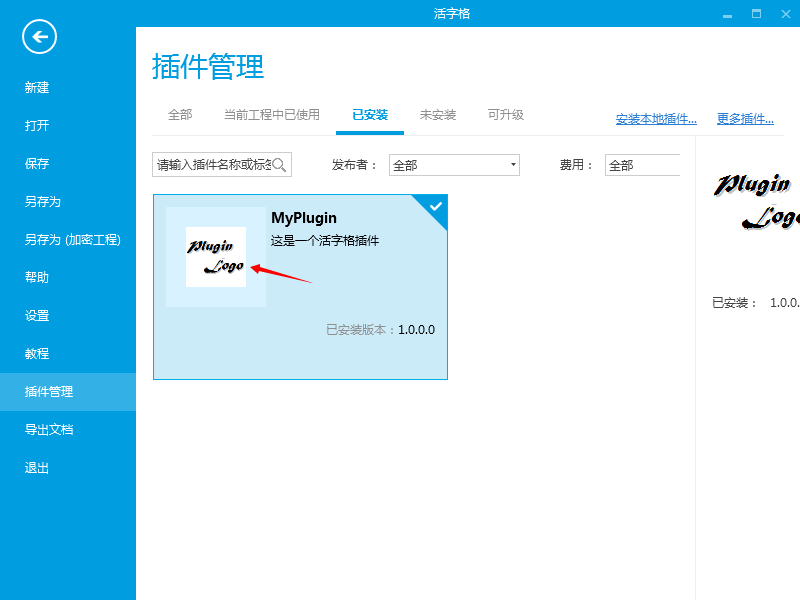This screenshot has width=800, height=600.
Task: Click the MyPlugin title text
Action: [x=304, y=218]
